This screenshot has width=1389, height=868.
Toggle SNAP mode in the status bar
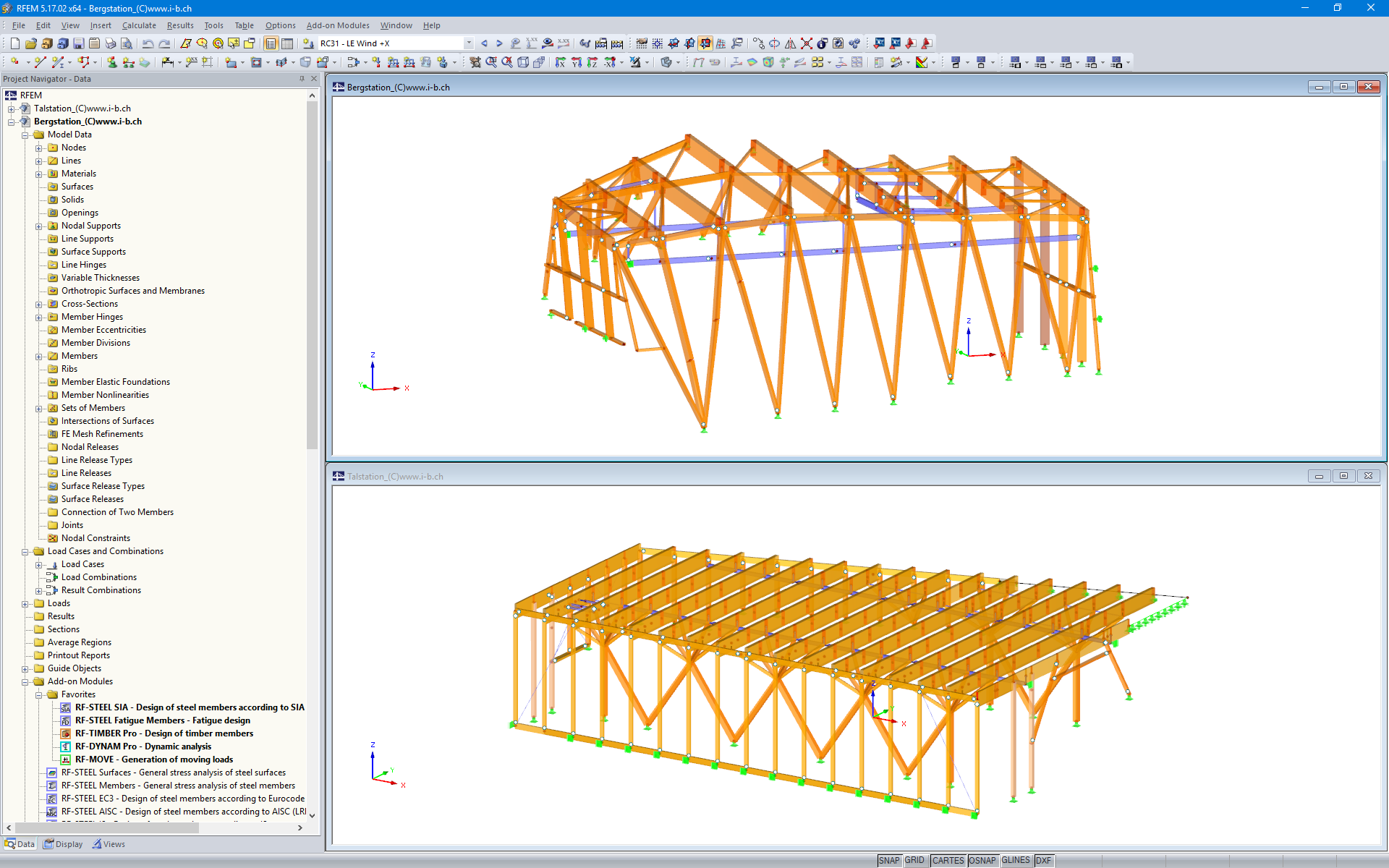tap(888, 861)
